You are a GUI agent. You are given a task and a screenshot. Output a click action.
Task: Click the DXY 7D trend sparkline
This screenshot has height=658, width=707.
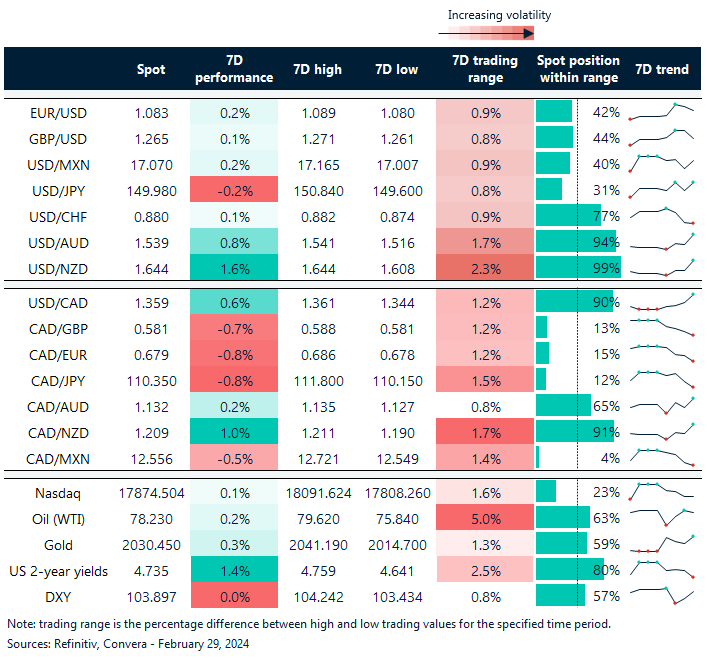point(663,595)
